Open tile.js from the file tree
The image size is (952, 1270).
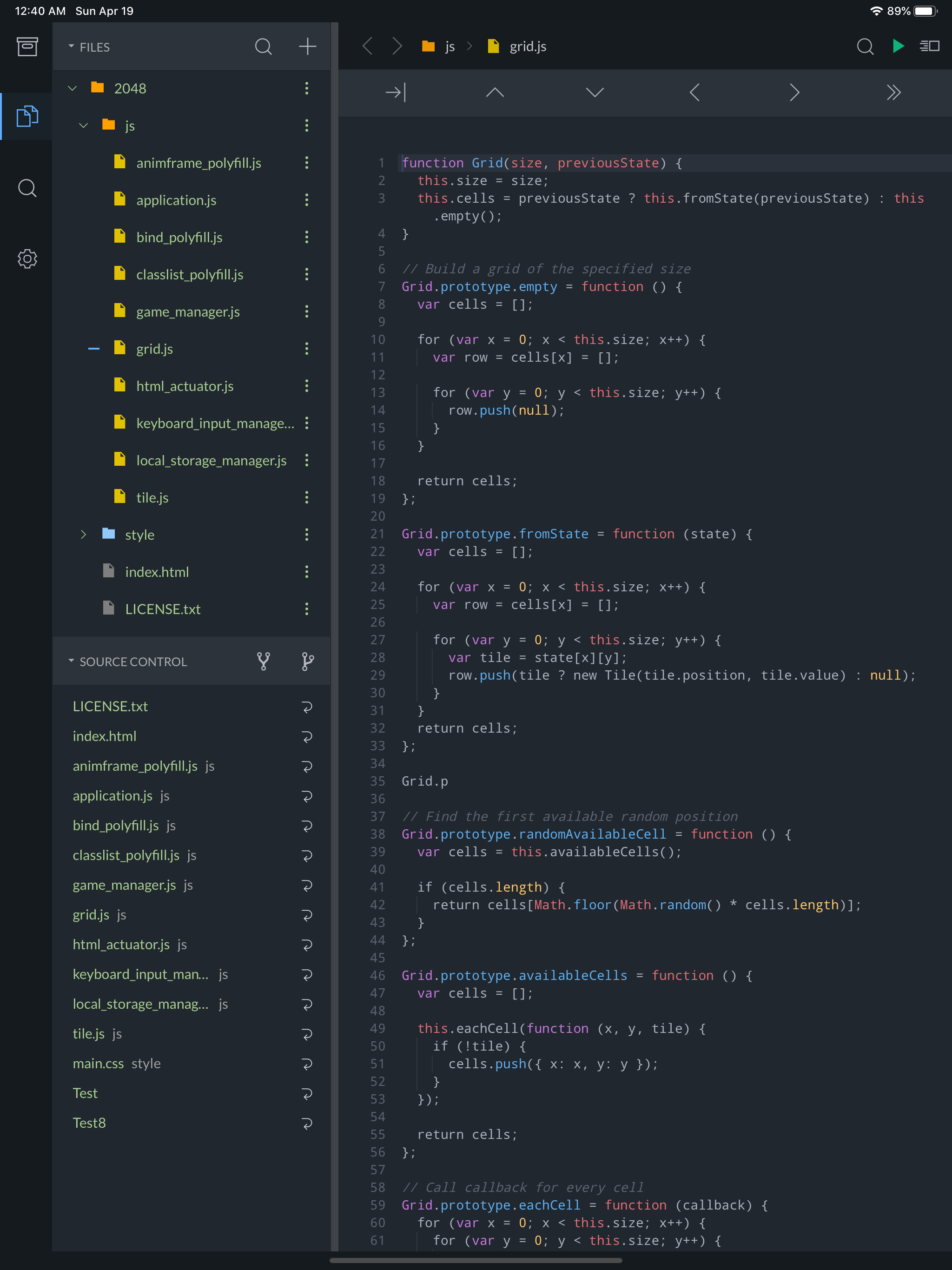152,498
